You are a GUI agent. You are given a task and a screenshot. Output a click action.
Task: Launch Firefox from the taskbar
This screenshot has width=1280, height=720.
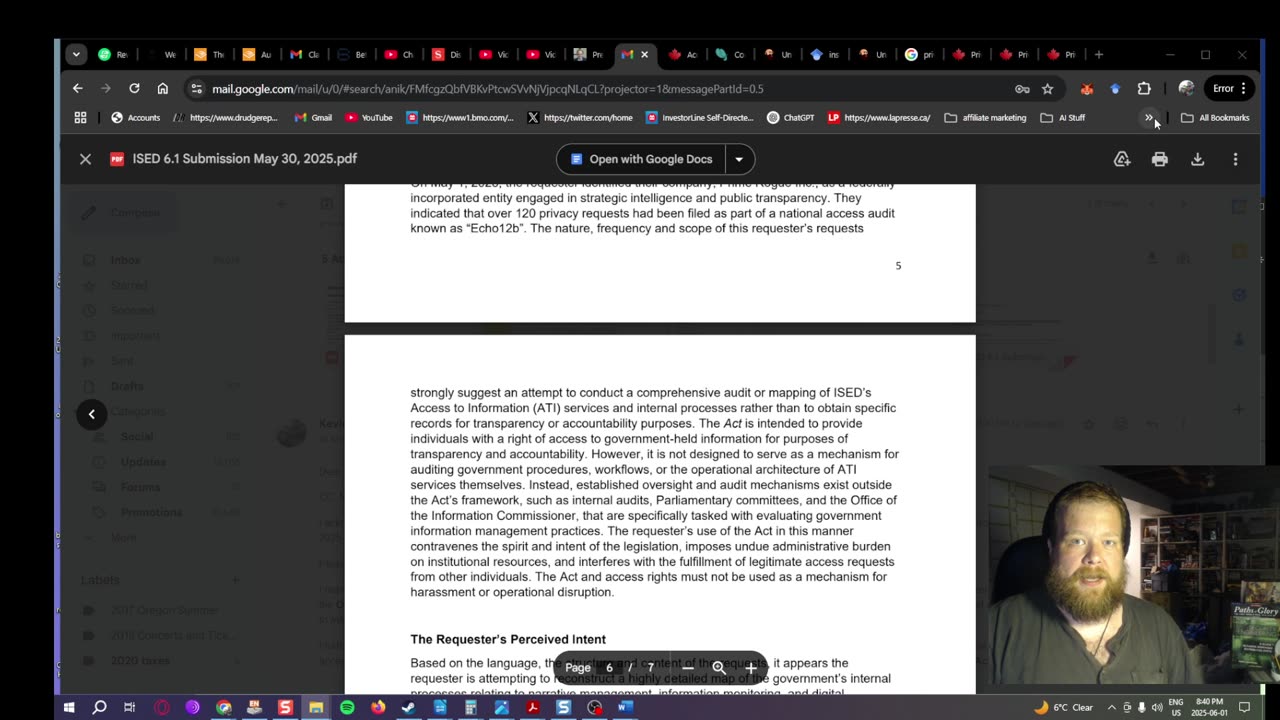[x=378, y=707]
